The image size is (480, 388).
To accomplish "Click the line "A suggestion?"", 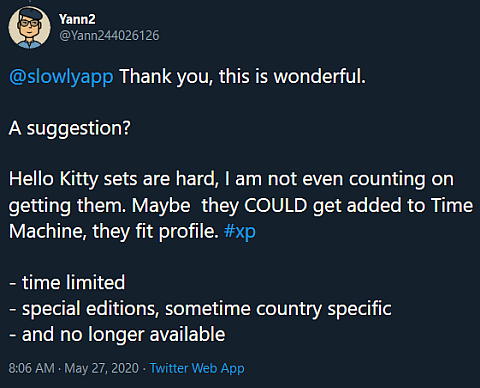I will pyautogui.click(x=70, y=128).
